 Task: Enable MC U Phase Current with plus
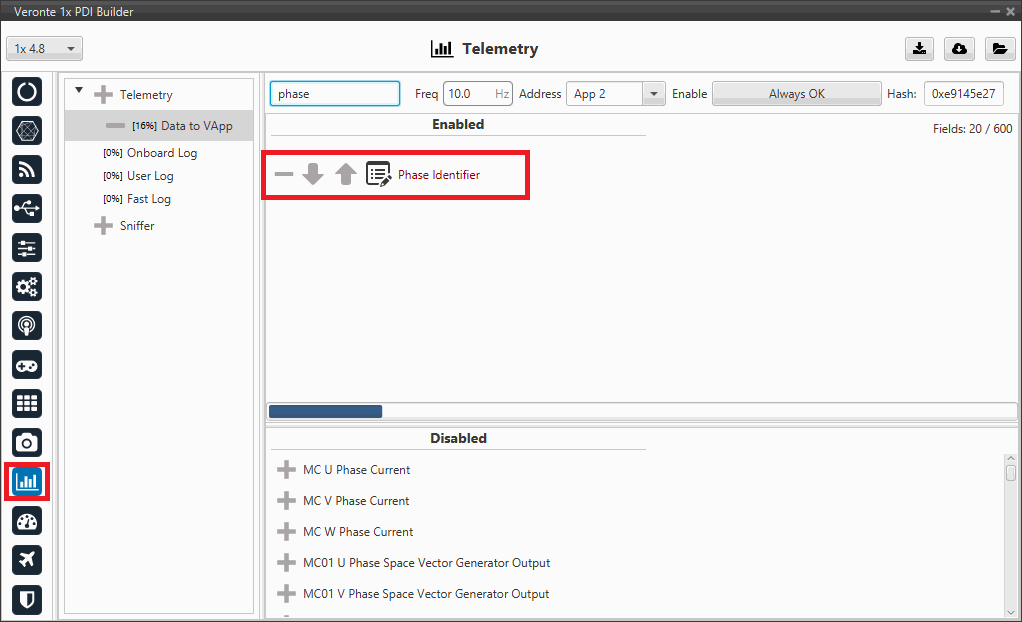287,470
